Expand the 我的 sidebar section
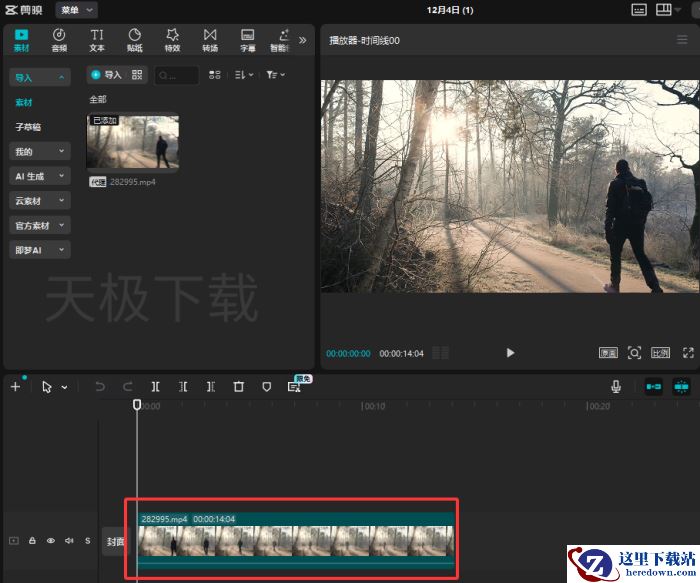700x583 pixels. (39, 151)
